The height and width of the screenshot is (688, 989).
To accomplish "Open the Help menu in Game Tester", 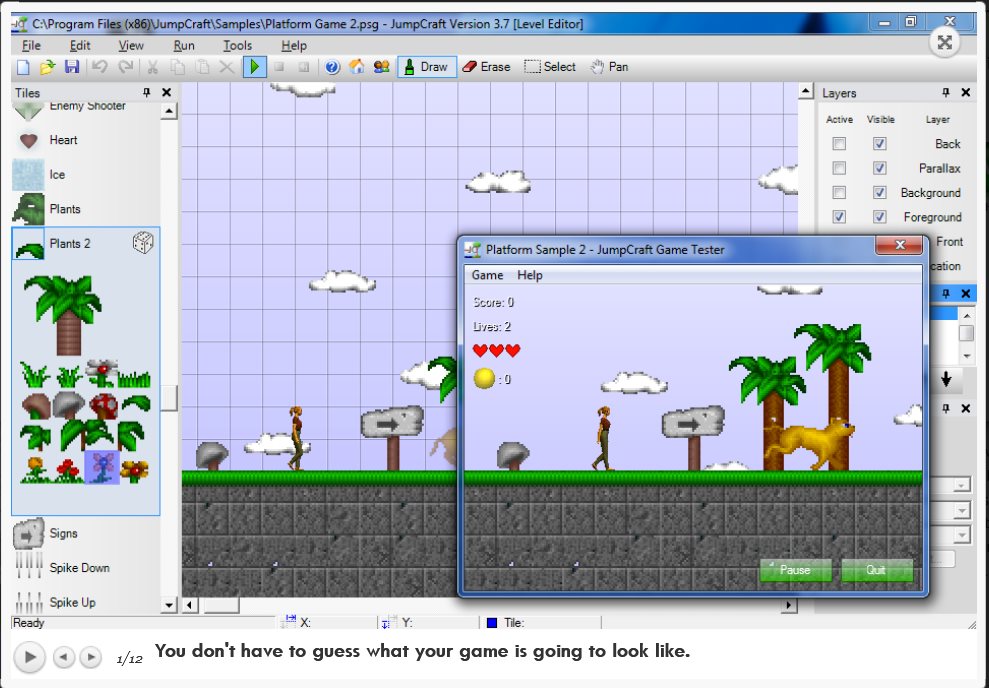I will [x=530, y=275].
